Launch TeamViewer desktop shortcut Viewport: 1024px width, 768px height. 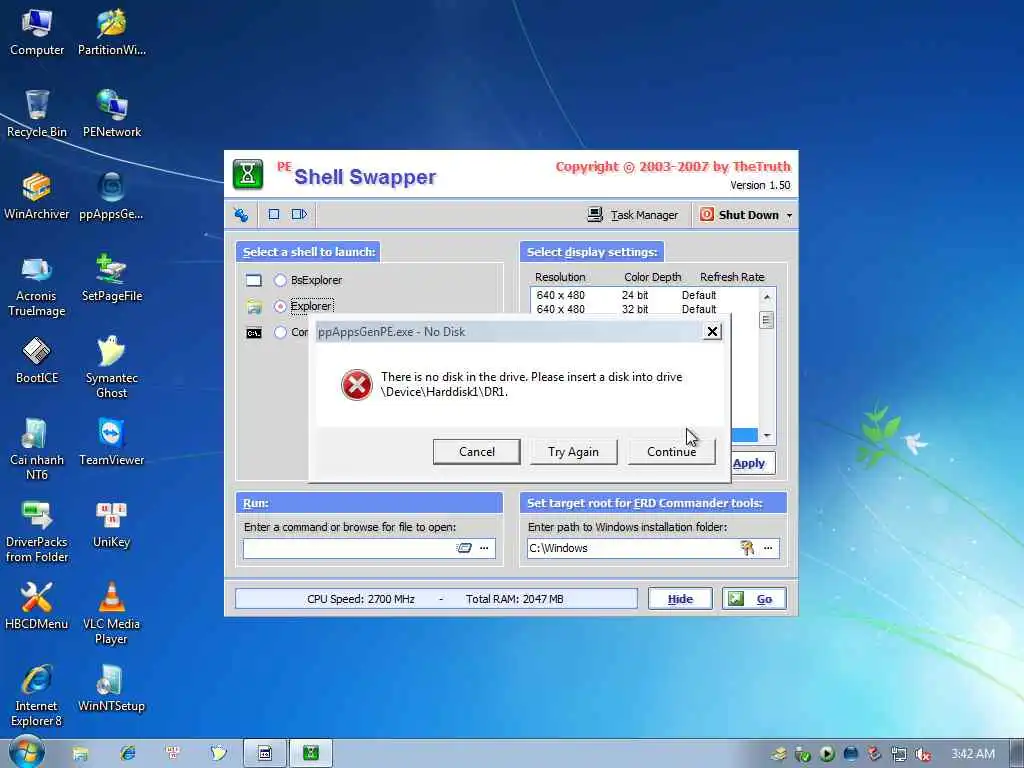pos(112,443)
